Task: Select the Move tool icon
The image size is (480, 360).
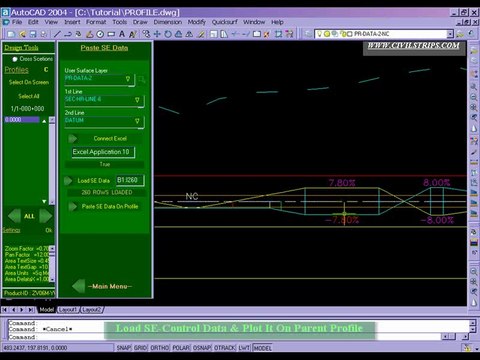Action: [x=157, y=34]
